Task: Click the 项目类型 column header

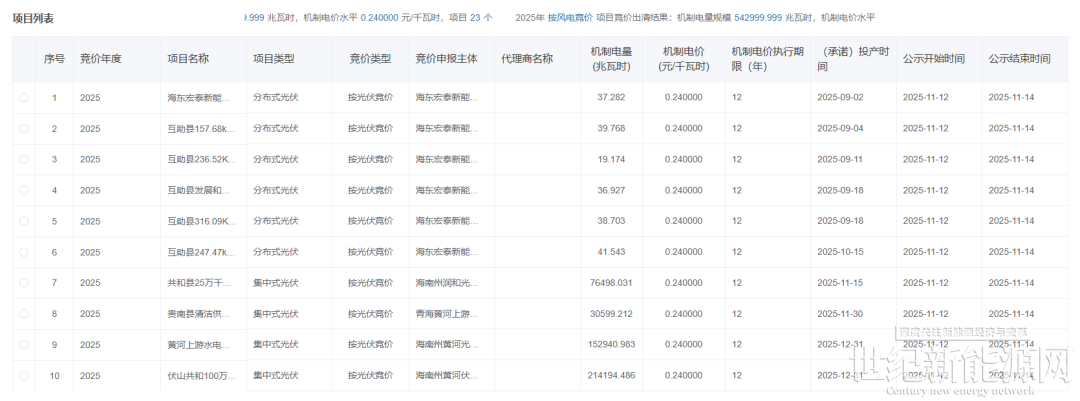Action: point(273,60)
